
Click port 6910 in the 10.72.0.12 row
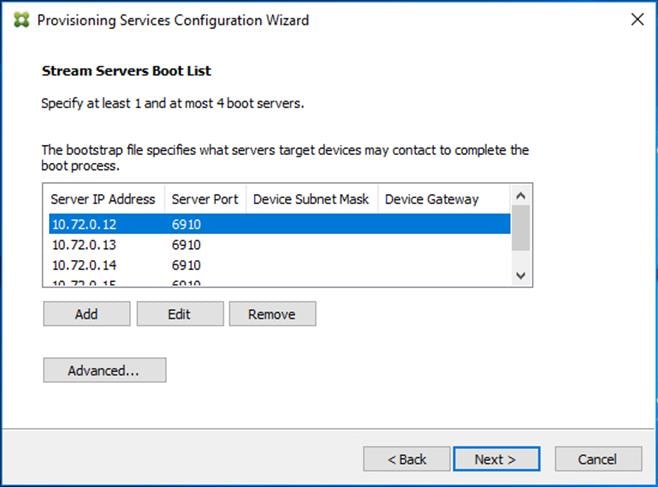click(186, 224)
